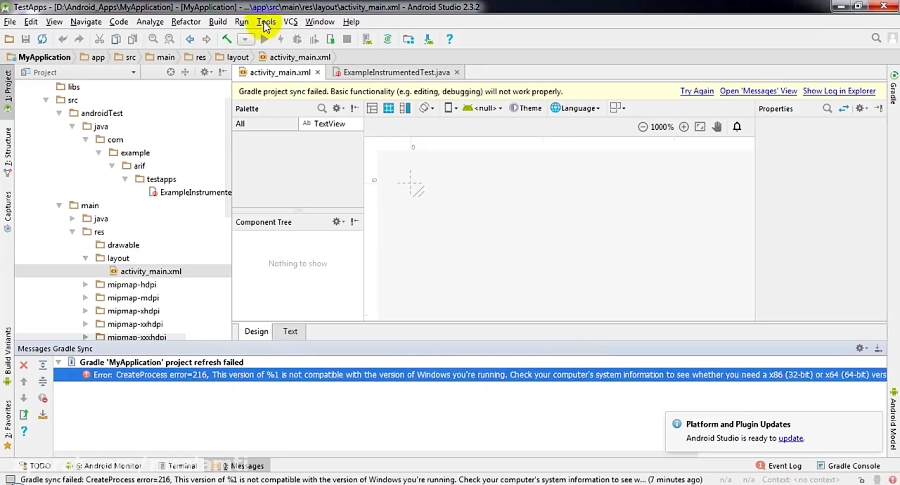Switch to ExampleInstrumentedTest.java tab

396,72
